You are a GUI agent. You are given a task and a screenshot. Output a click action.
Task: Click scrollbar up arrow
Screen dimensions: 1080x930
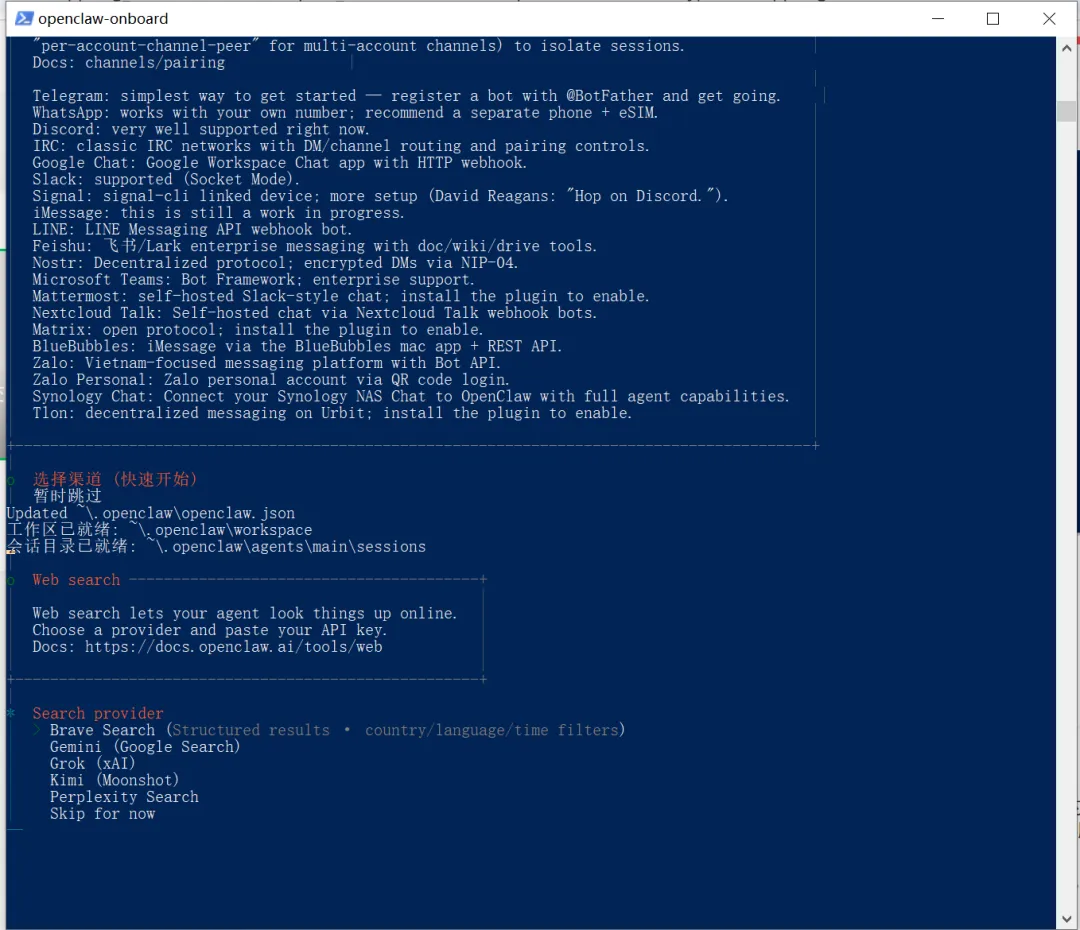[1066, 48]
